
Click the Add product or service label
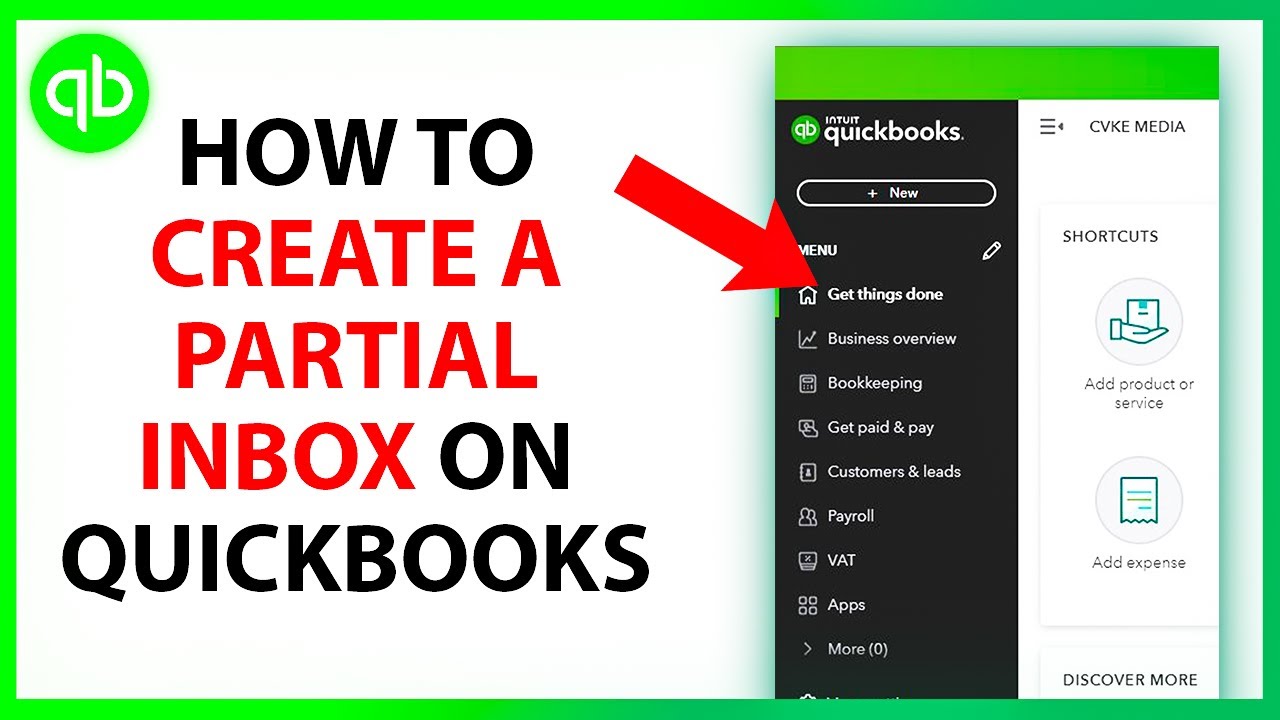tap(1139, 393)
